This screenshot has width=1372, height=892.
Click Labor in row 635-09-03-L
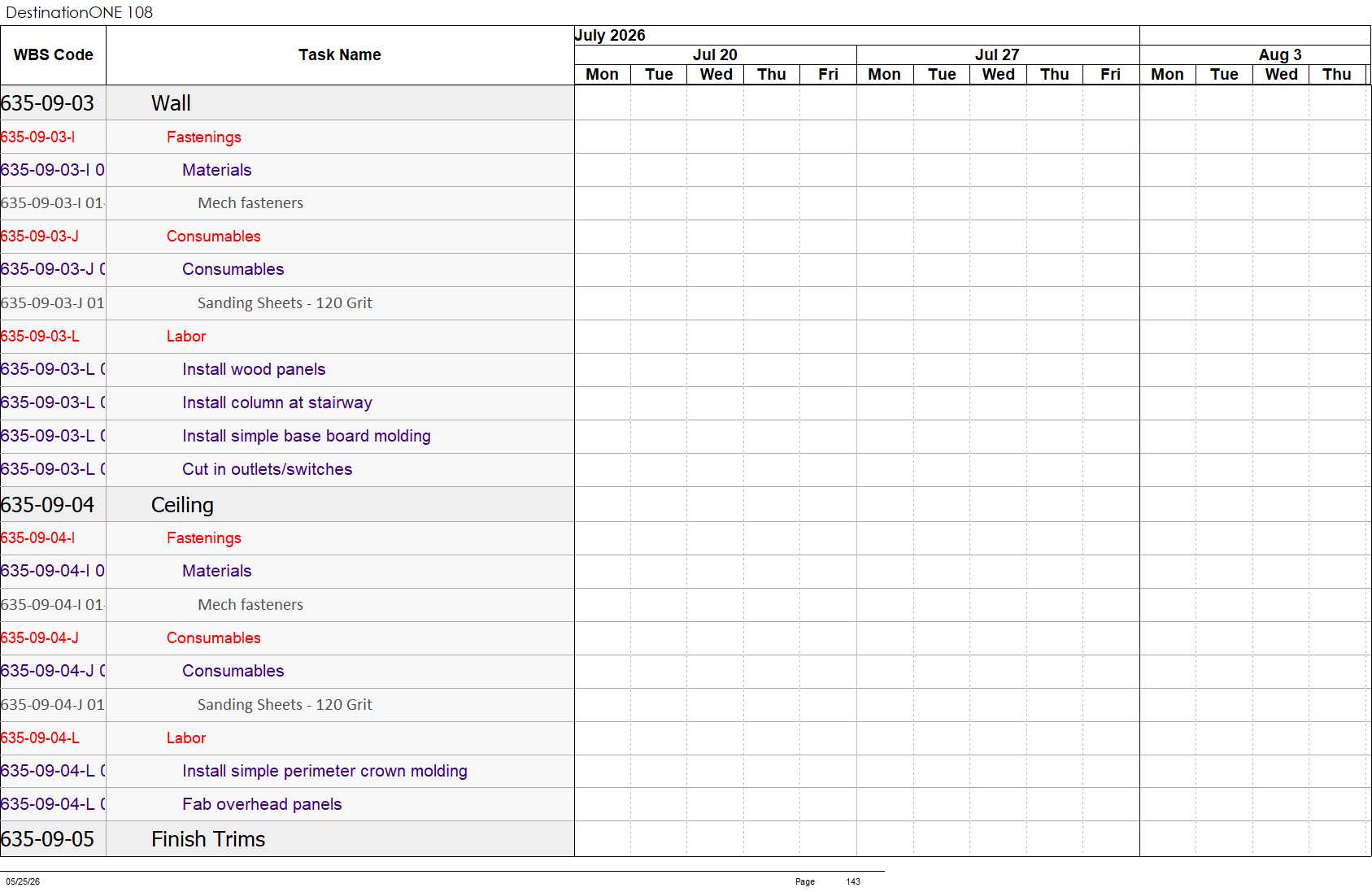[185, 337]
